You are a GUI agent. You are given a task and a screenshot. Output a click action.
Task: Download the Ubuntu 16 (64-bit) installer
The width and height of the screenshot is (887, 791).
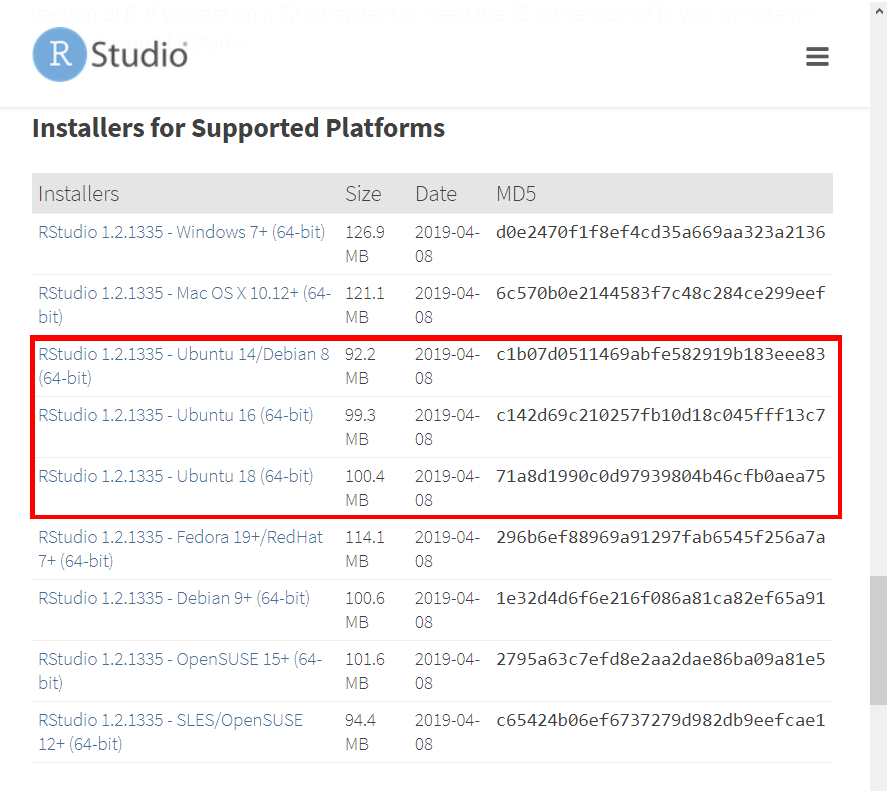tap(175, 415)
